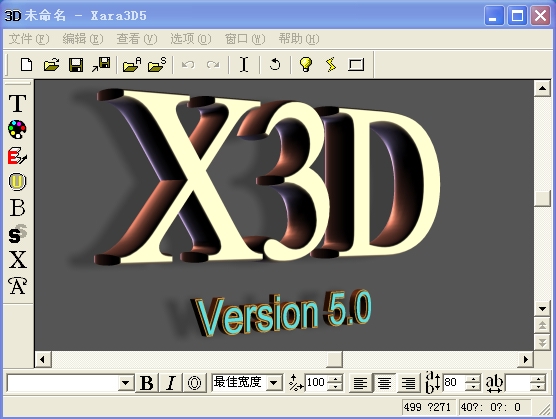Save the project with the floppy disk icon
Image resolution: width=556 pixels, height=419 pixels.
point(76,65)
